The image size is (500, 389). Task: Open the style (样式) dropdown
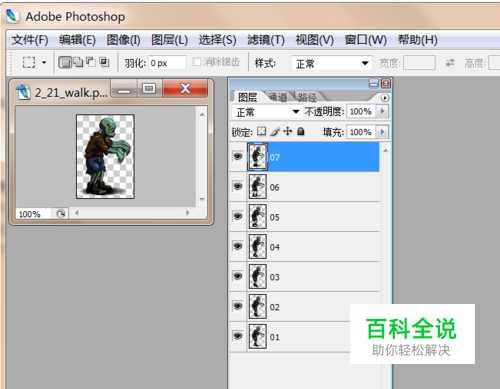[x=332, y=63]
